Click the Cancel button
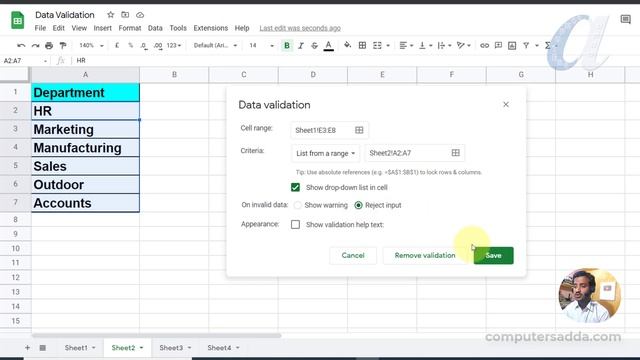The height and width of the screenshot is (360, 640). pos(353,256)
